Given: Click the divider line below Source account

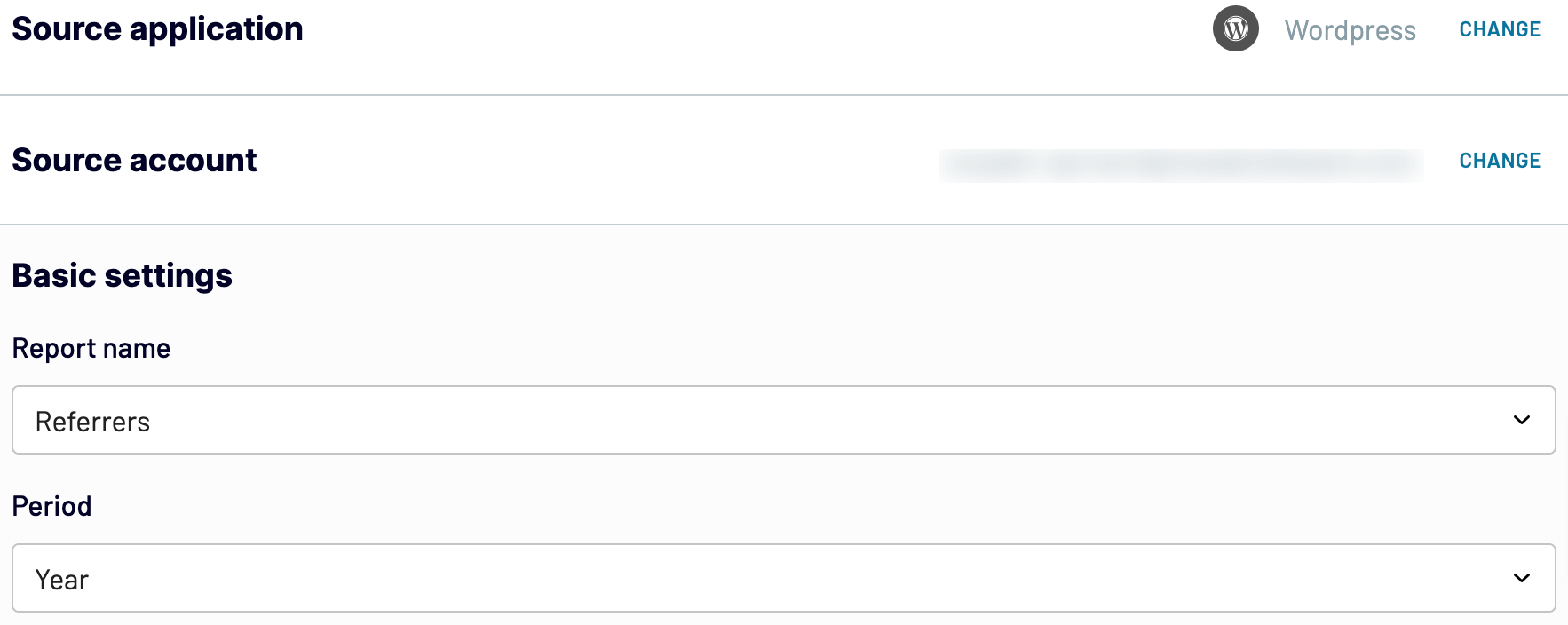Looking at the screenshot, I should point(783,225).
